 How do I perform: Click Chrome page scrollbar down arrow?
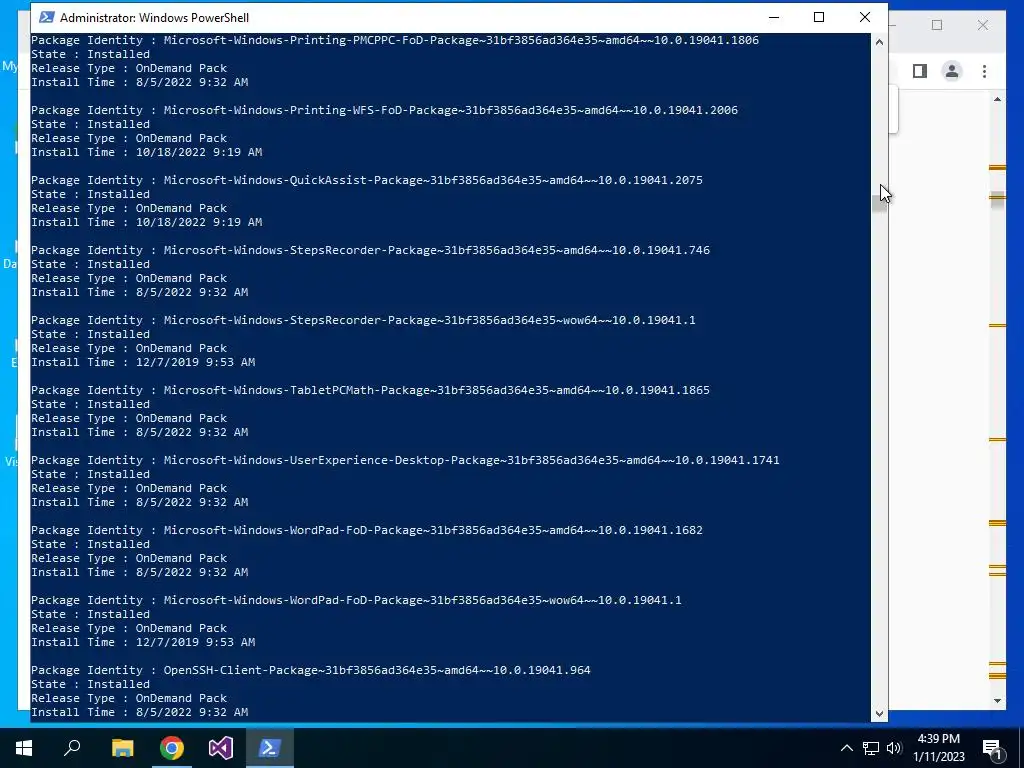pyautogui.click(x=997, y=701)
